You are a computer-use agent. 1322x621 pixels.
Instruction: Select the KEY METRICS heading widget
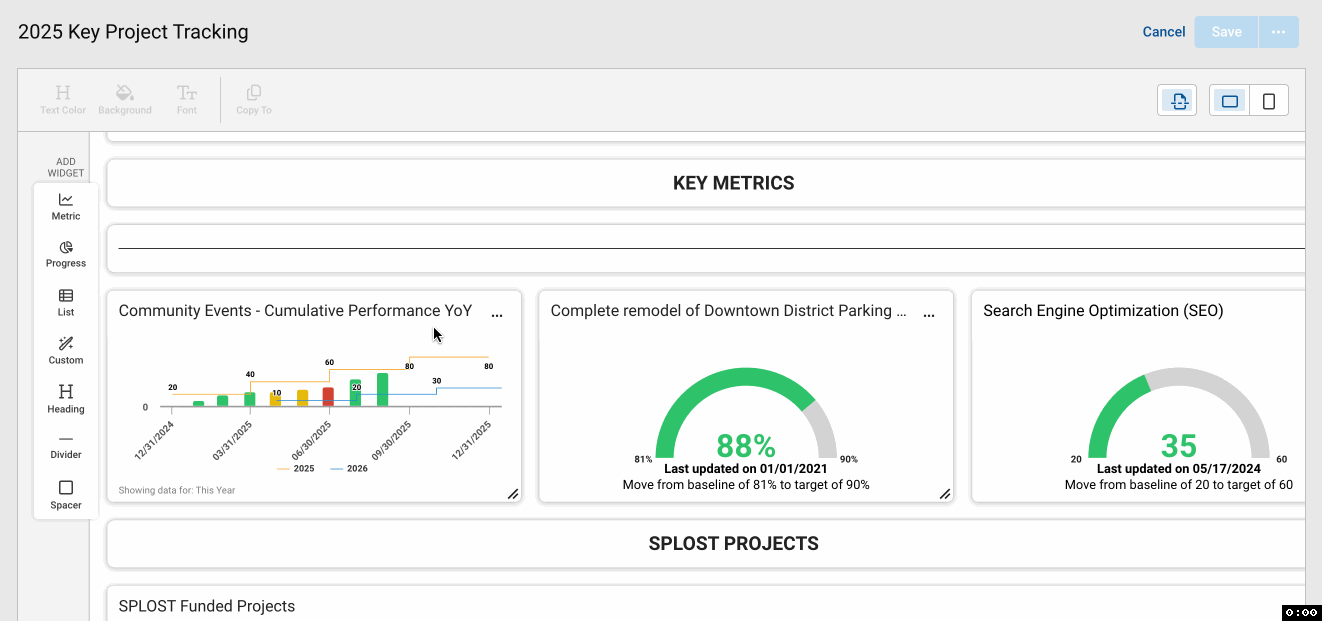tap(734, 183)
